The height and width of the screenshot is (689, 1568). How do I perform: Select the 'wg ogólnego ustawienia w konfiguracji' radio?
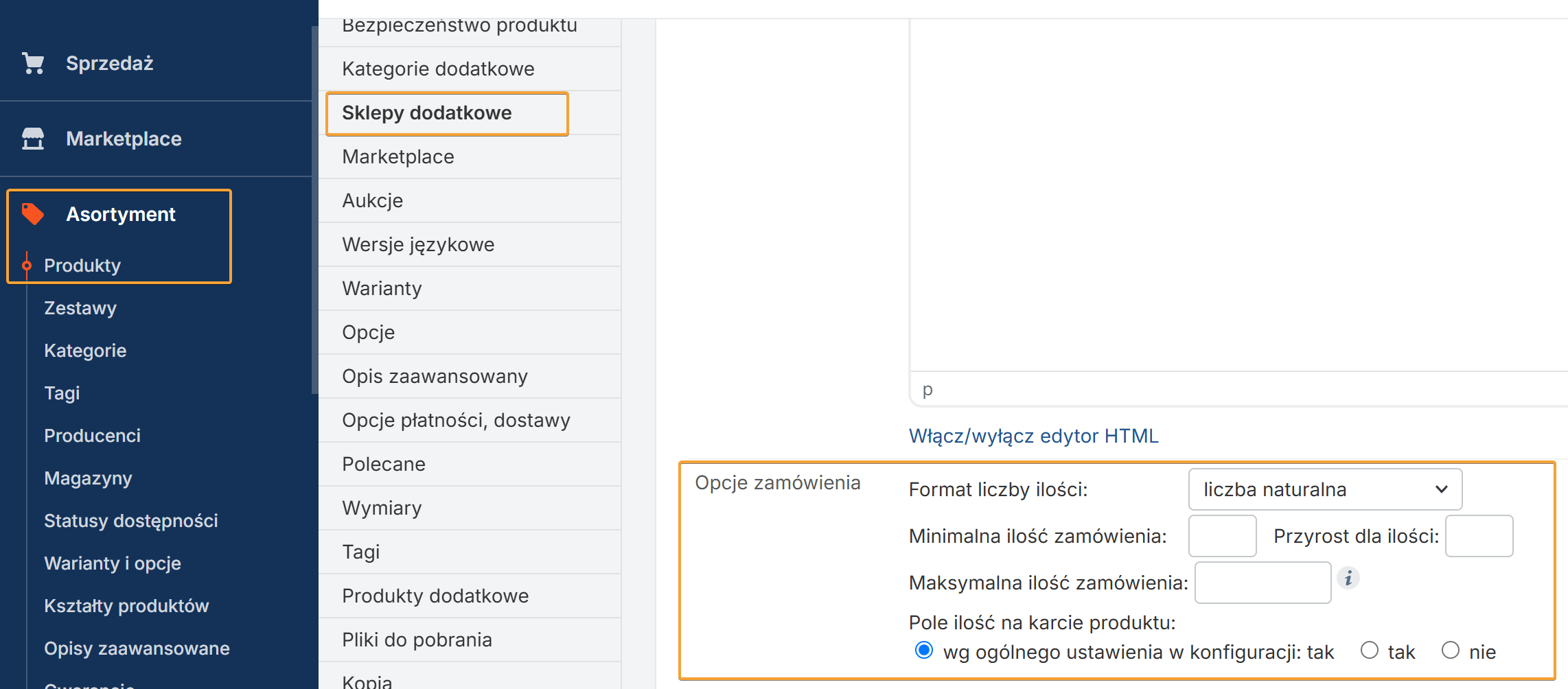pyautogui.click(x=924, y=651)
